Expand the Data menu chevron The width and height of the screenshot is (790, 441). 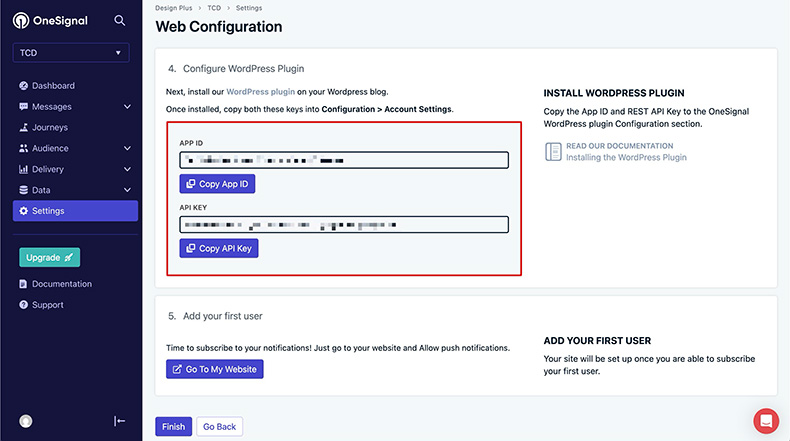[x=127, y=190]
